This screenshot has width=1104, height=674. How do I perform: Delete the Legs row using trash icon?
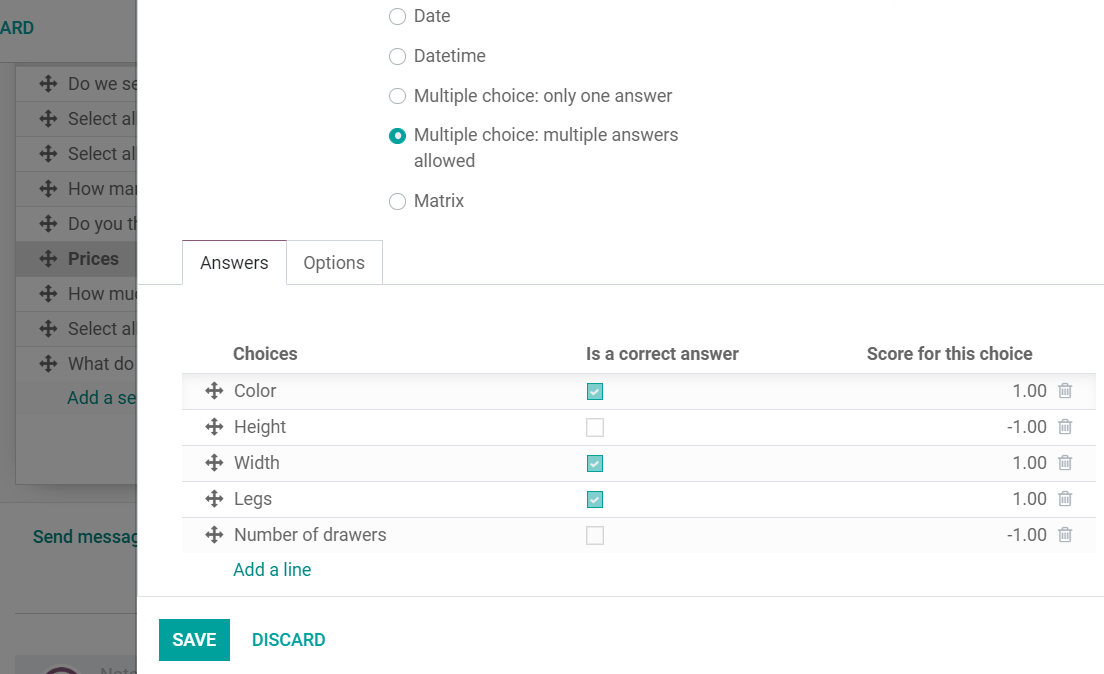(1065, 499)
